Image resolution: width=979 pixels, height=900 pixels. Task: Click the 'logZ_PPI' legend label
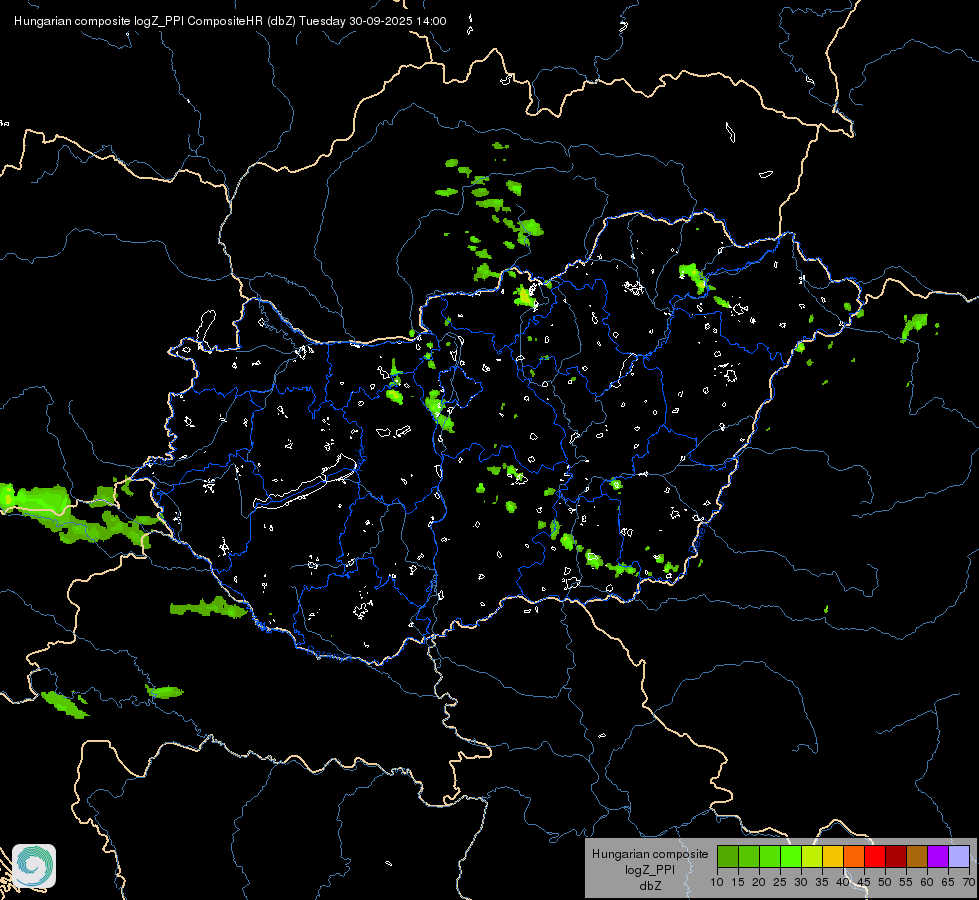click(650, 869)
